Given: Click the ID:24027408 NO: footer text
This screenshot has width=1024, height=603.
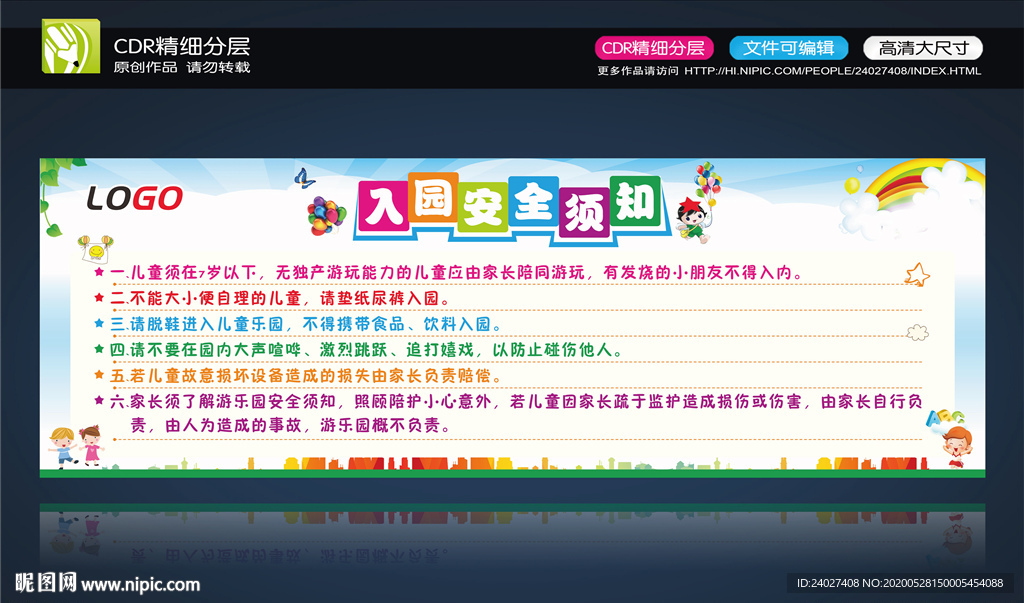Looking at the screenshot, I should pyautogui.click(x=900, y=583).
